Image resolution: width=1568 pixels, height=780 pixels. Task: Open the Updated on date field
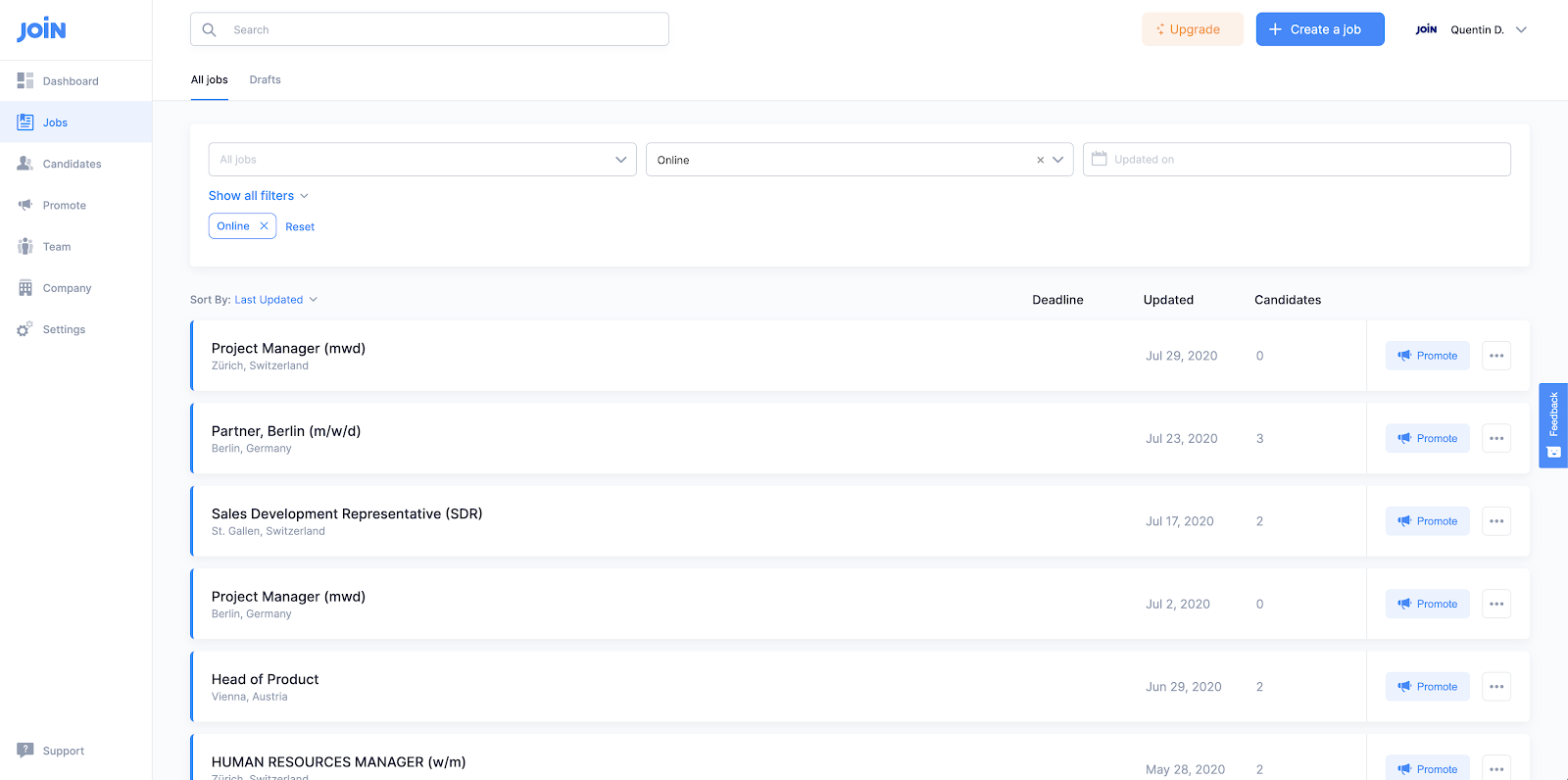pos(1297,160)
